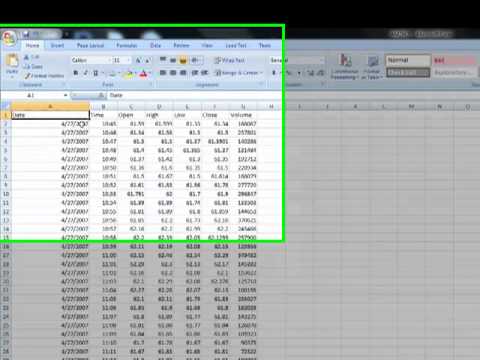Viewport: 480px width, 360px height.
Task: Click the Merge & Center button
Action: [x=236, y=73]
